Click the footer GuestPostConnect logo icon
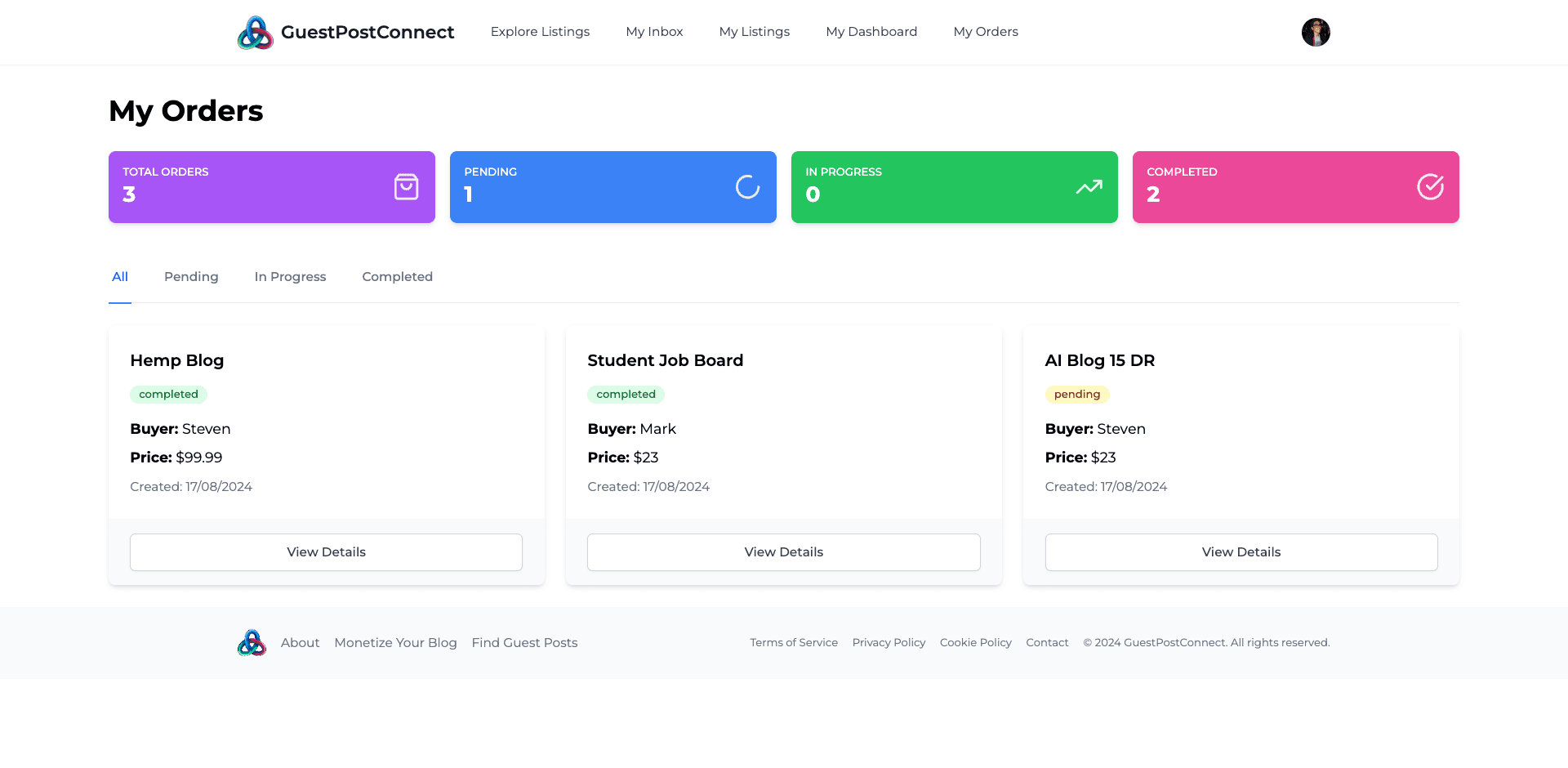1568x768 pixels. (x=252, y=643)
